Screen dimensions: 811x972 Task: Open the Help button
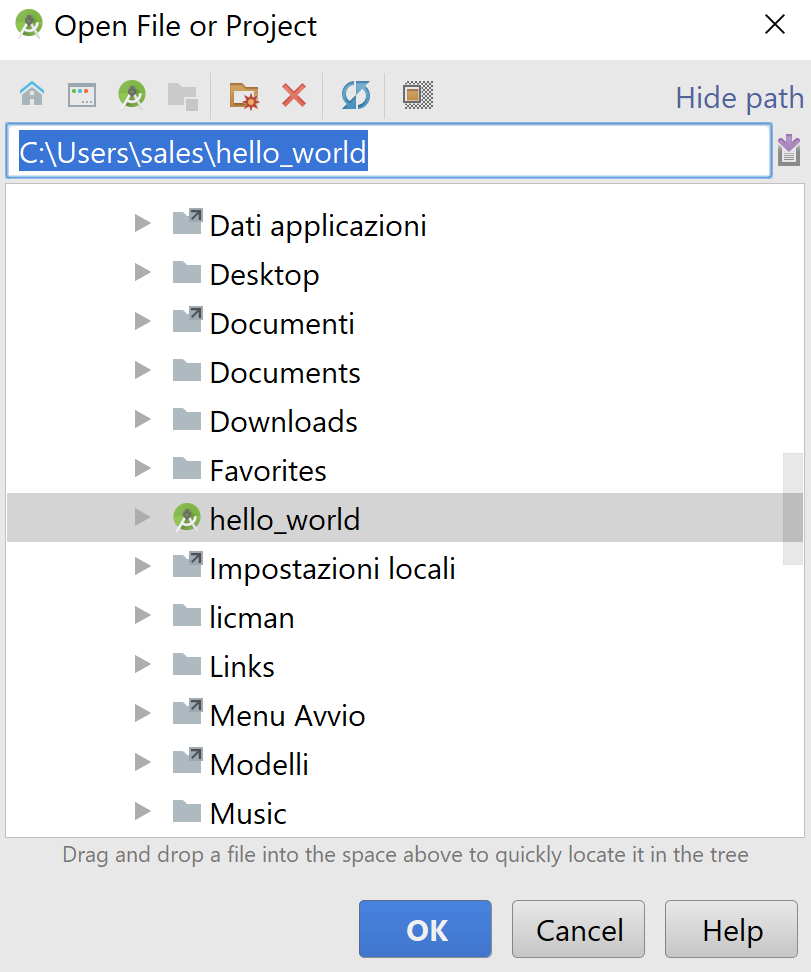click(x=732, y=929)
